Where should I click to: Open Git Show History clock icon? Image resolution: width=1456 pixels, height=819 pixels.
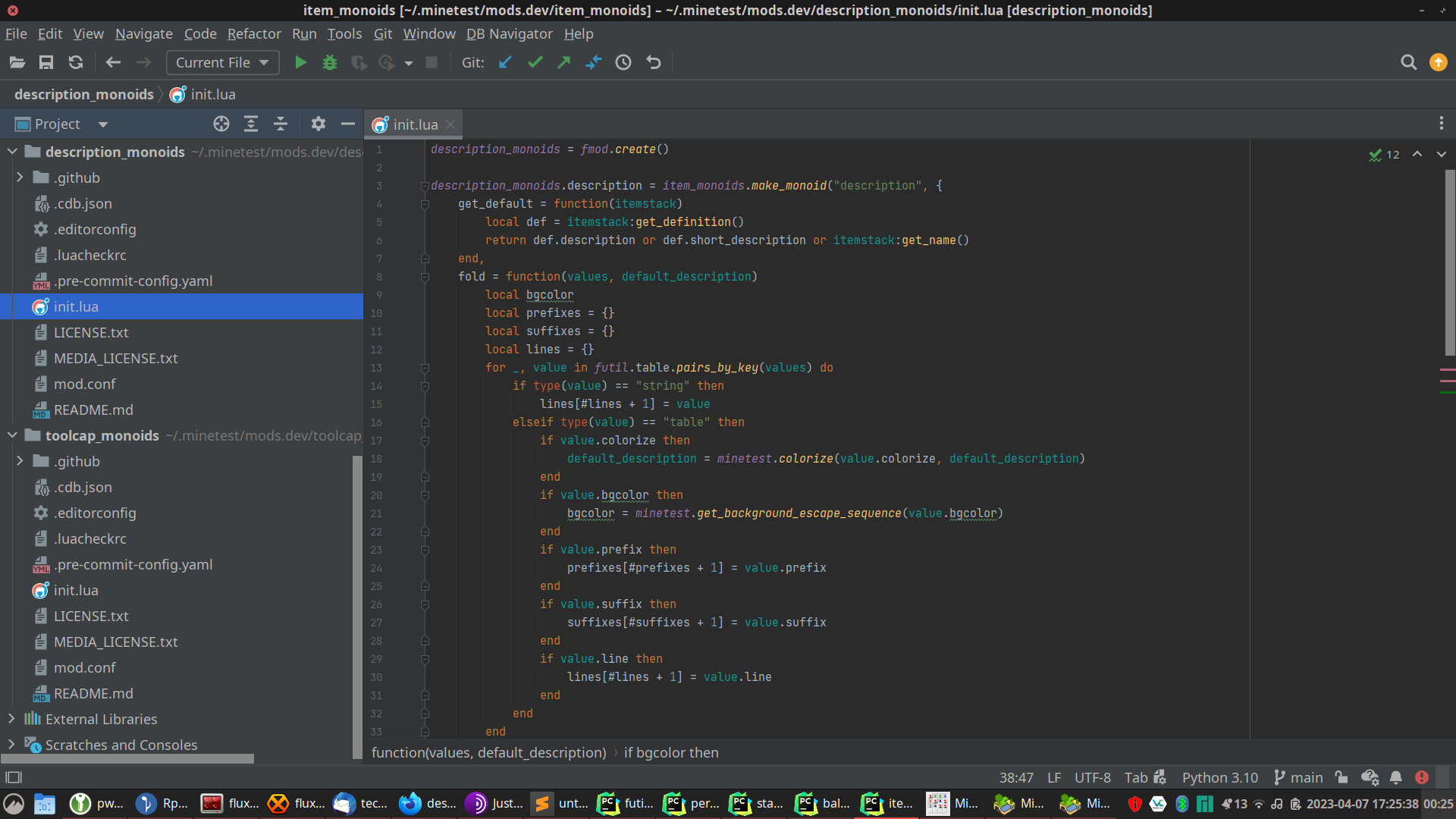[x=623, y=63]
